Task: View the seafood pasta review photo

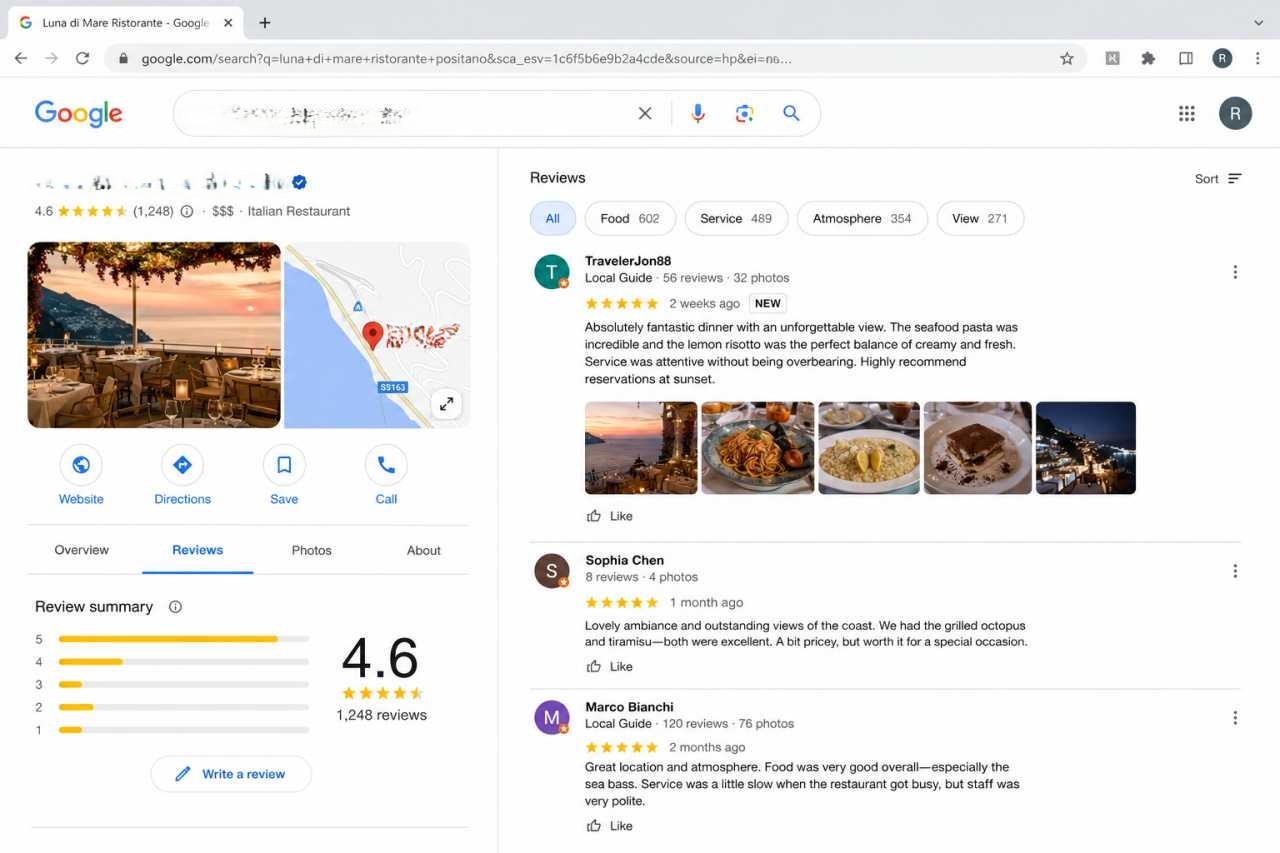Action: coord(758,448)
